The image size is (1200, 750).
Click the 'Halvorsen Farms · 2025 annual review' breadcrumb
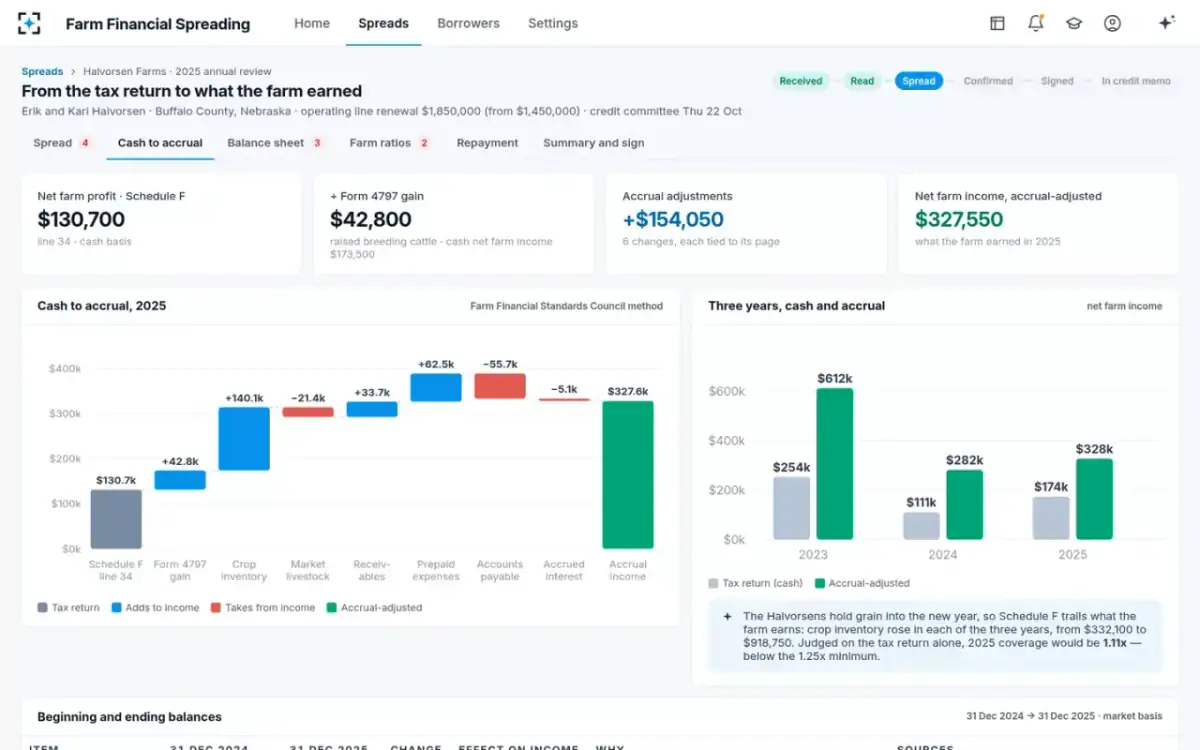(x=177, y=72)
